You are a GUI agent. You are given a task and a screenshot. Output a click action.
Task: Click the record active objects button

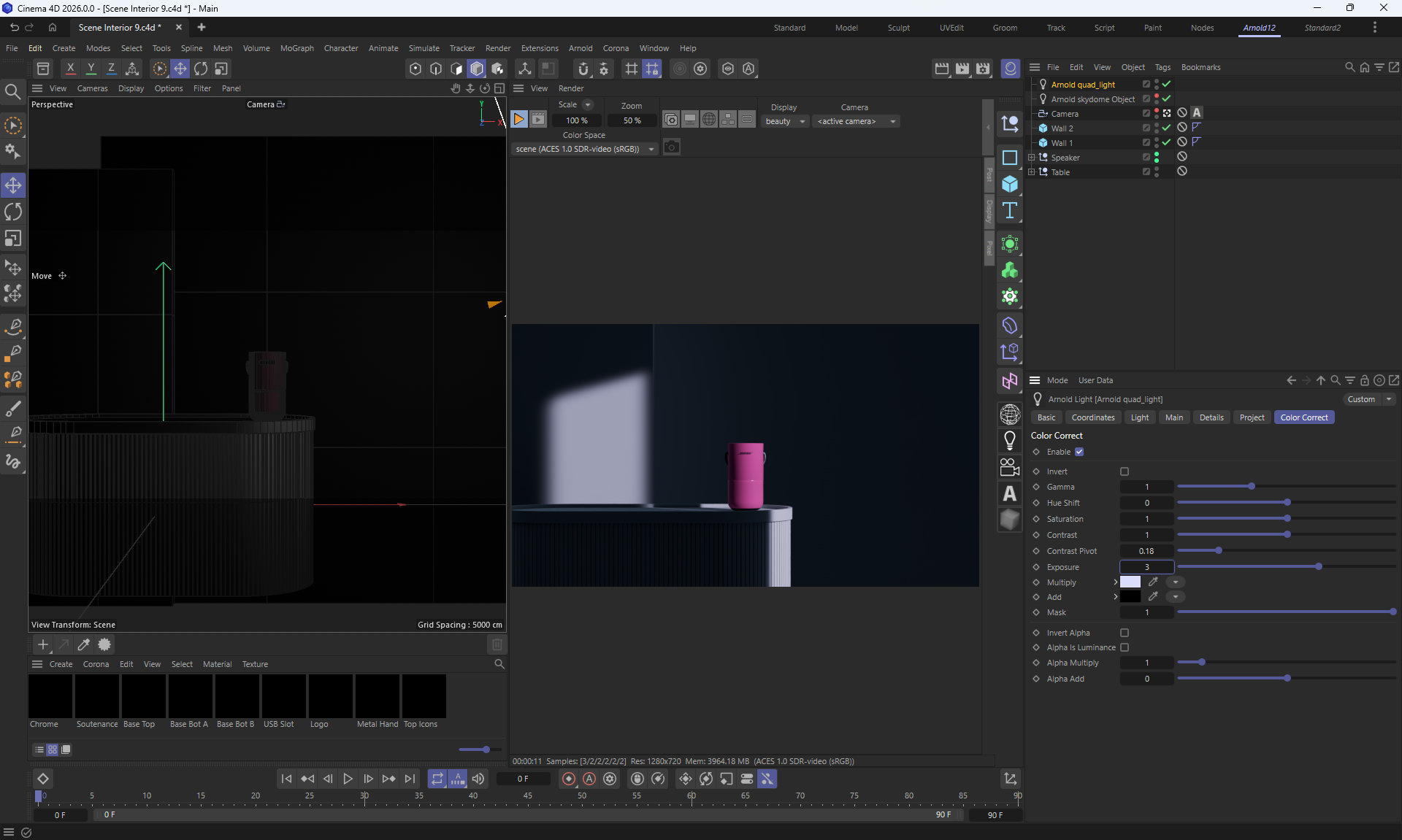click(568, 779)
